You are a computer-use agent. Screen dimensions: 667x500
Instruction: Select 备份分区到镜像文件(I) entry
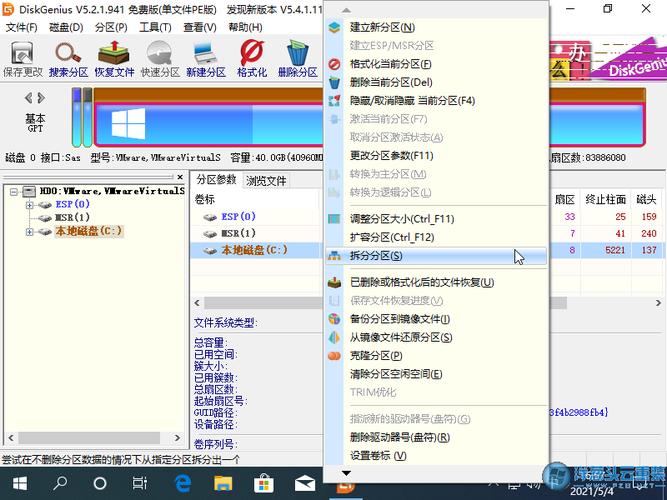(436, 319)
